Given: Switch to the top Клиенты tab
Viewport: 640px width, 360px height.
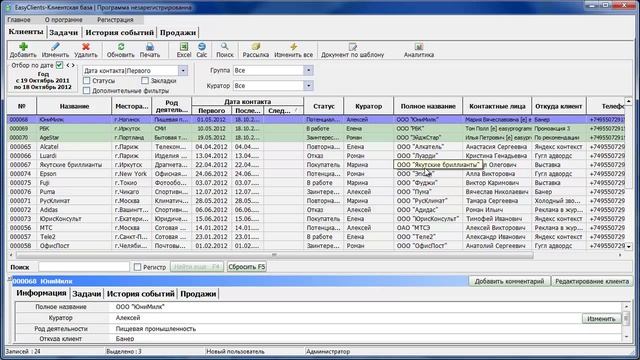Looking at the screenshot, I should [26, 32].
